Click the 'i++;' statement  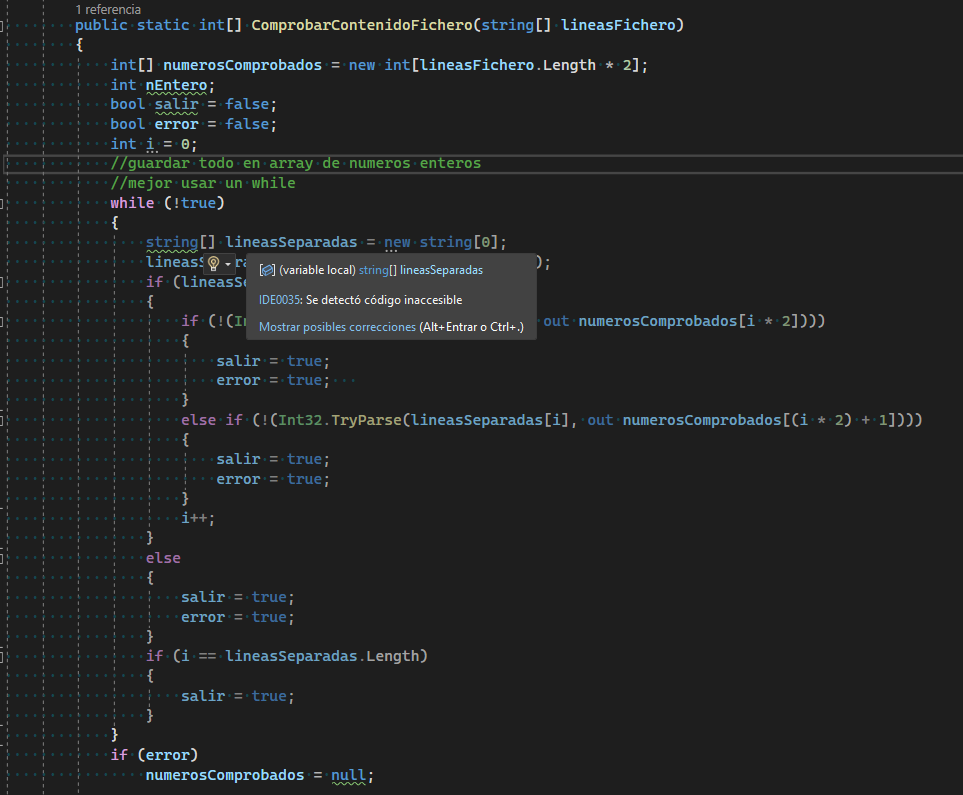[x=198, y=519]
